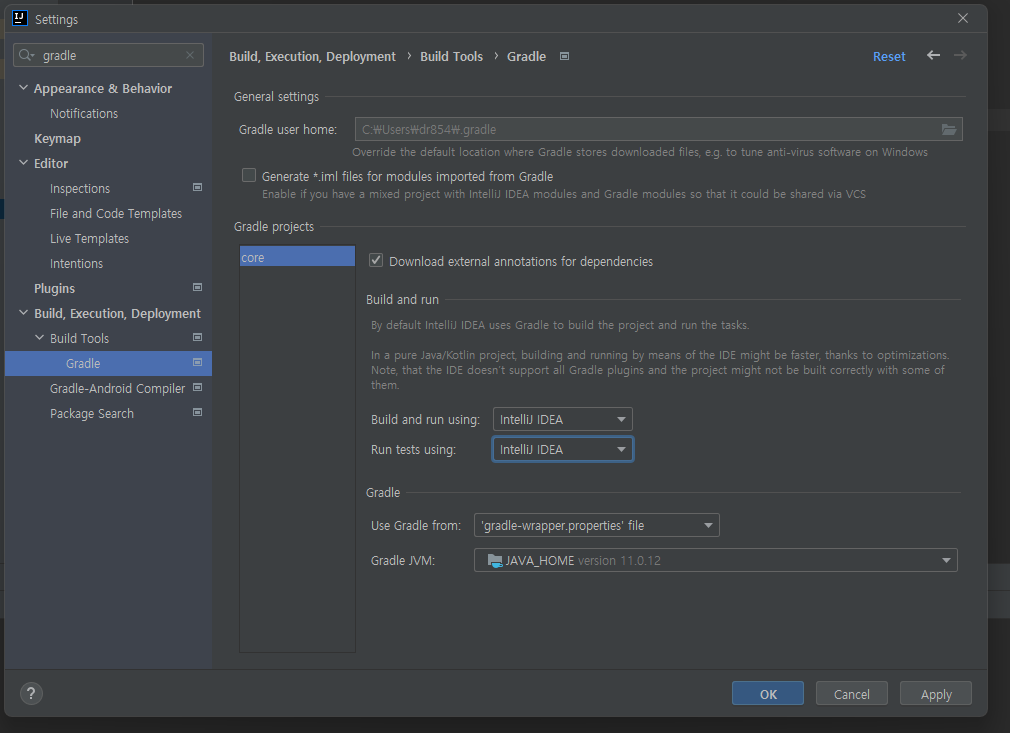Collapse the Build Tools node
1010x733 pixels.
coord(39,338)
